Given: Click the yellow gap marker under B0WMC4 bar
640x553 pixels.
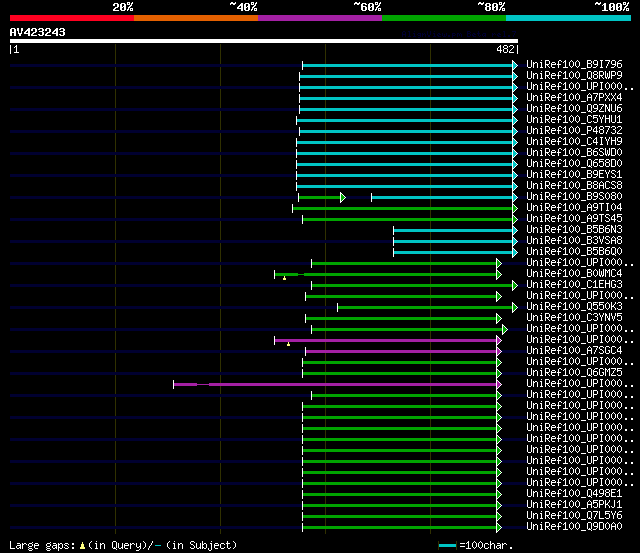Looking at the screenshot, I should click(284, 278).
